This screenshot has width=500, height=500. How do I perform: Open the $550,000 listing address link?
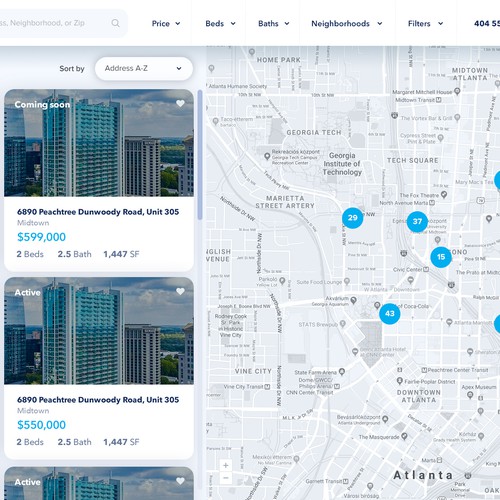click(98, 400)
